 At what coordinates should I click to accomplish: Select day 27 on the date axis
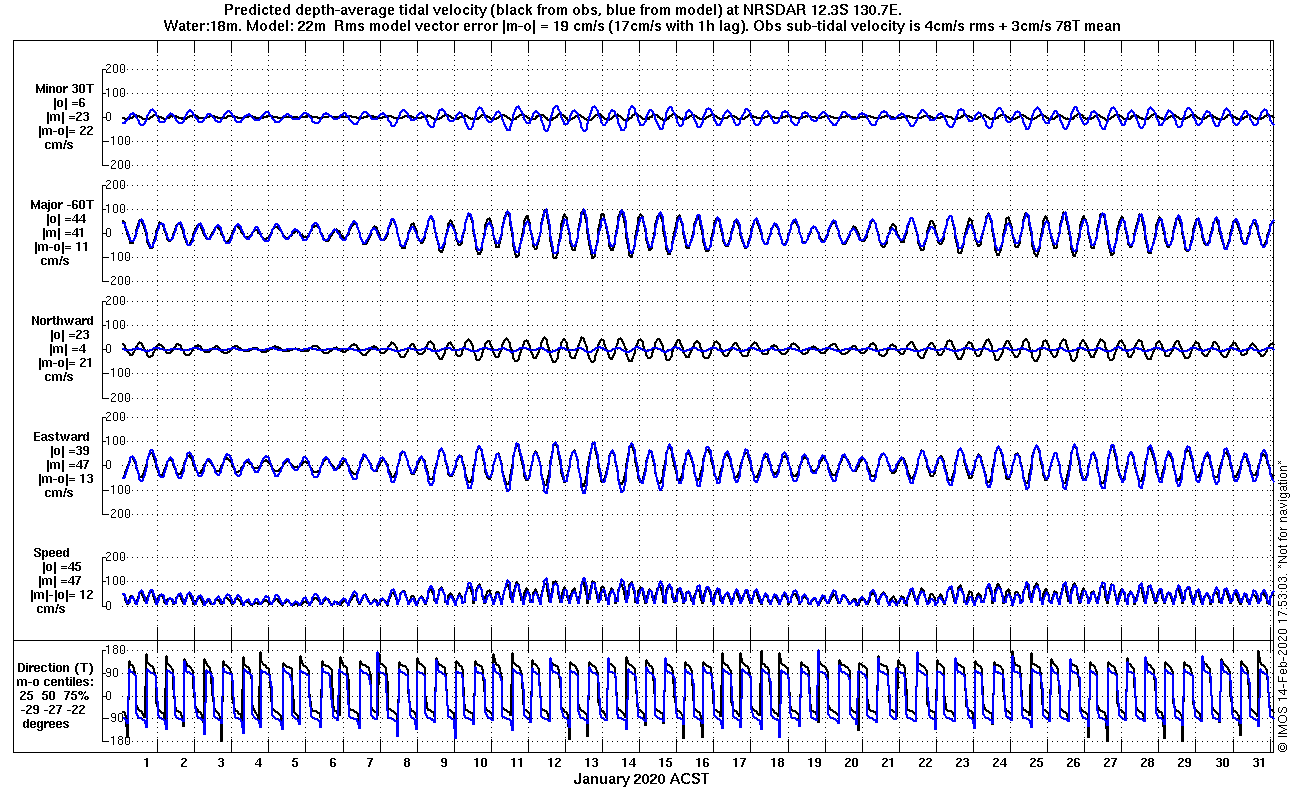(x=1110, y=762)
